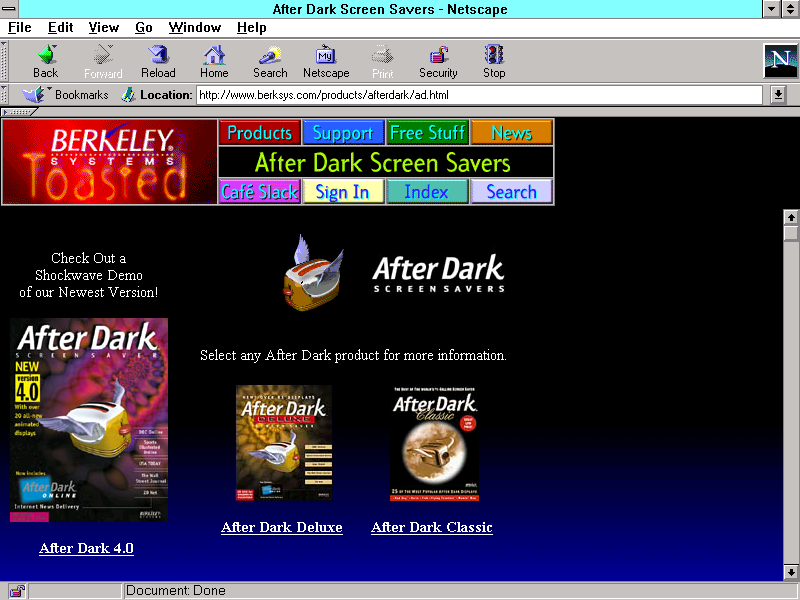Follow the After Dark Deluxe link
This screenshot has width=800, height=600.
[x=282, y=528]
